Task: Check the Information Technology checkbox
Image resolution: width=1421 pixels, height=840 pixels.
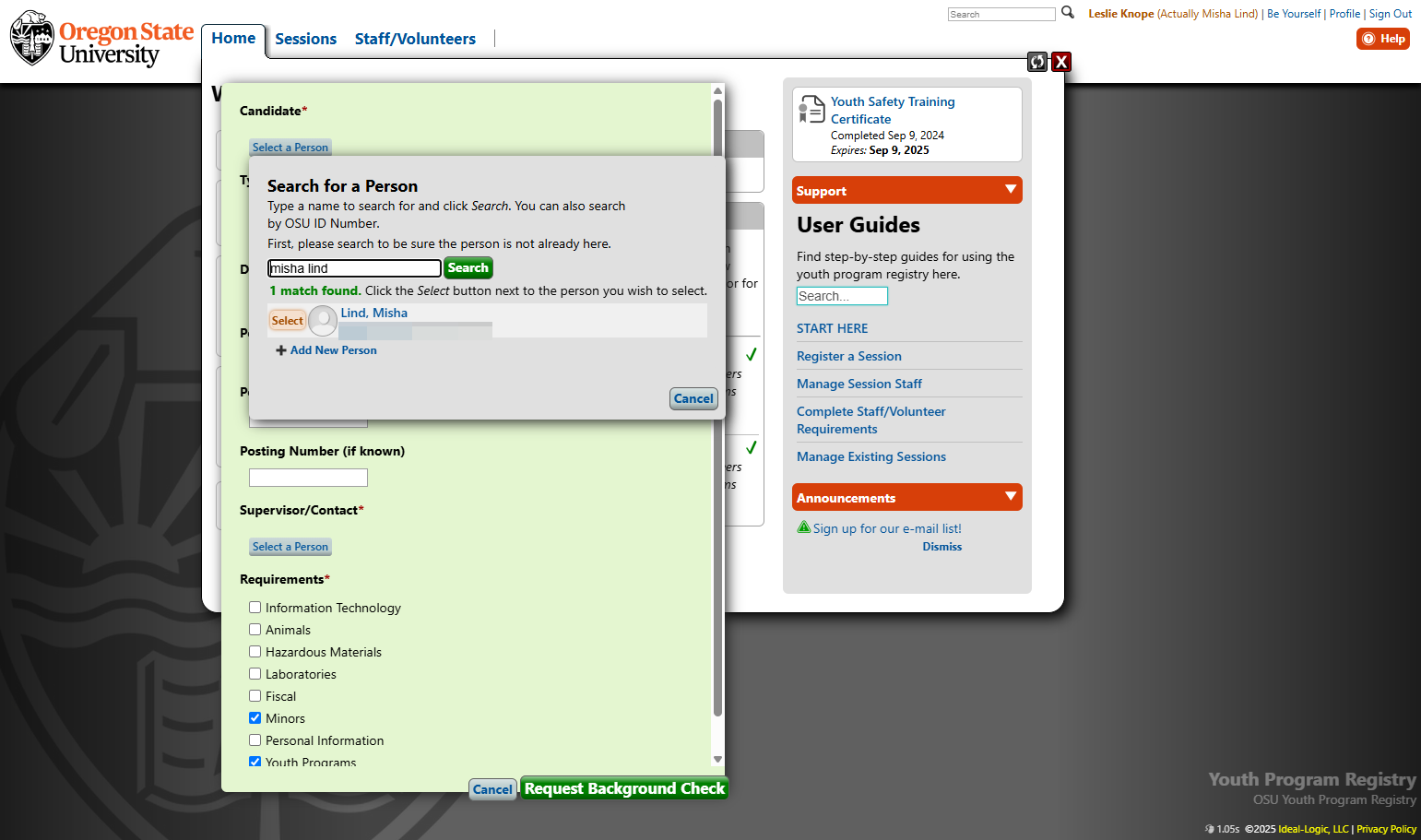Action: tap(255, 608)
